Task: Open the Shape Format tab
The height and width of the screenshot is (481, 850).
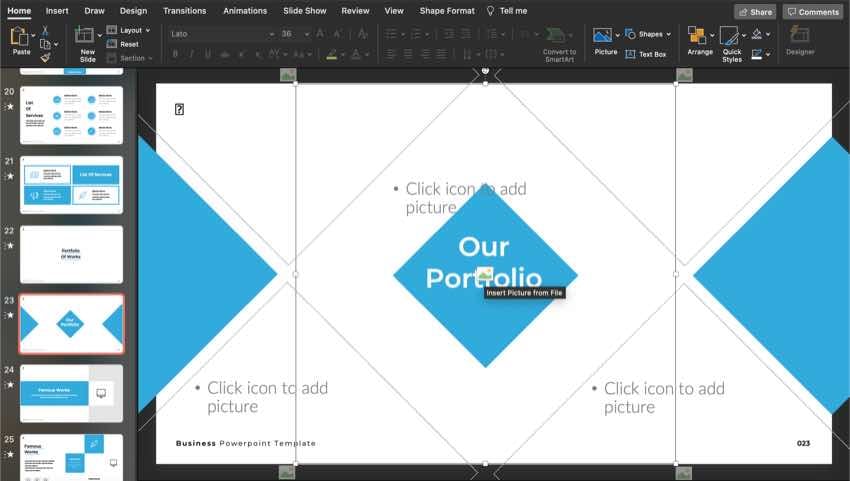Action: click(x=447, y=11)
